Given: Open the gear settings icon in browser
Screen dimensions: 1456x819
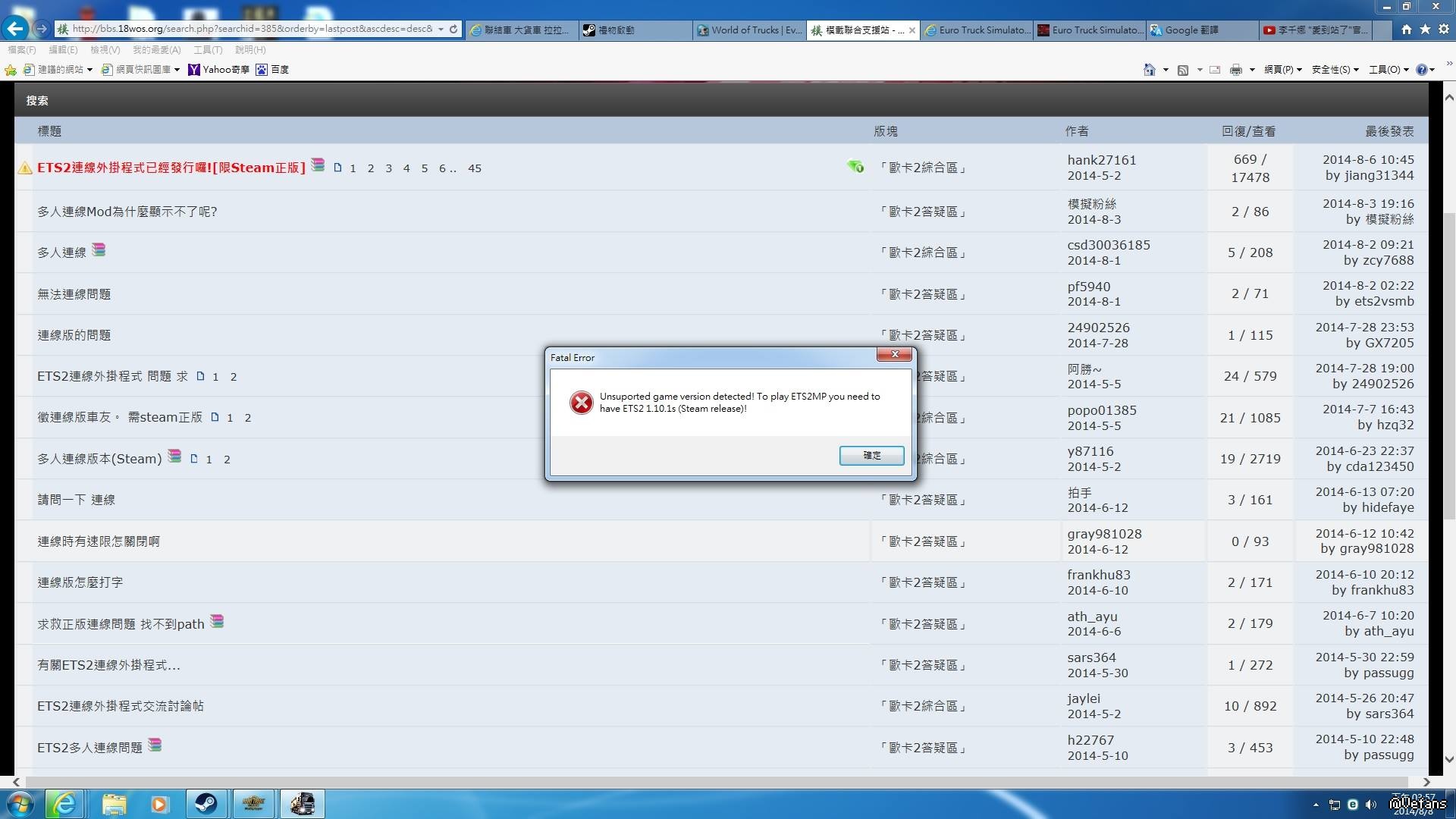Looking at the screenshot, I should pyautogui.click(x=1443, y=29).
